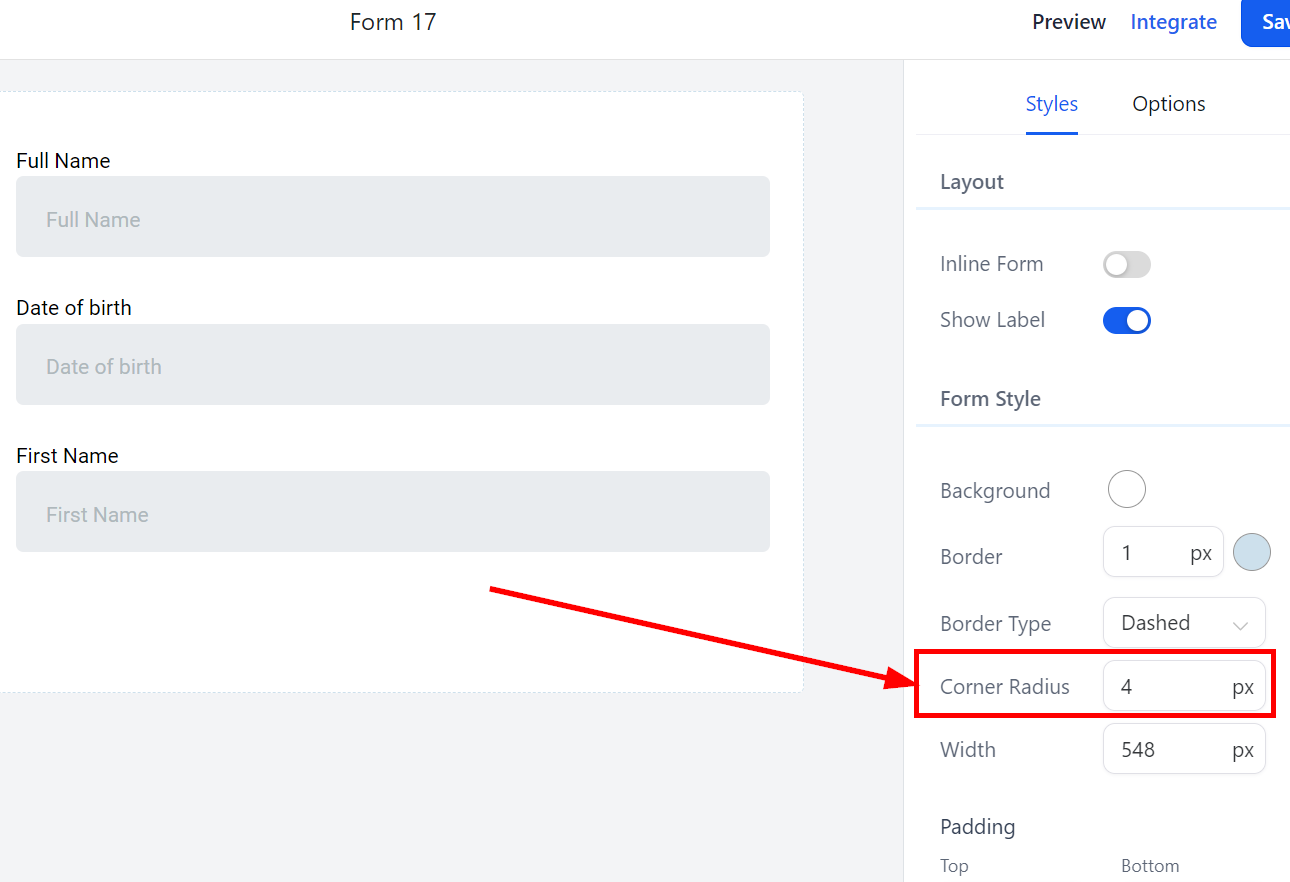Collapse the Form Style section header

tap(990, 399)
